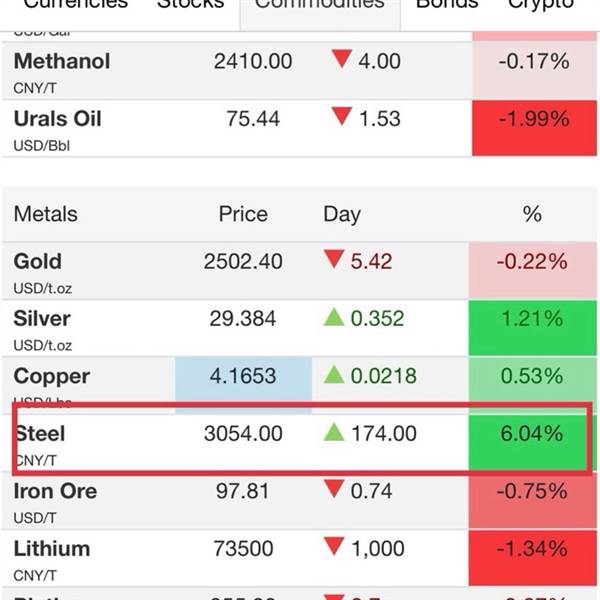Viewport: 600px width, 600px height.
Task: Click the Iron Ore link
Action: click(55, 491)
